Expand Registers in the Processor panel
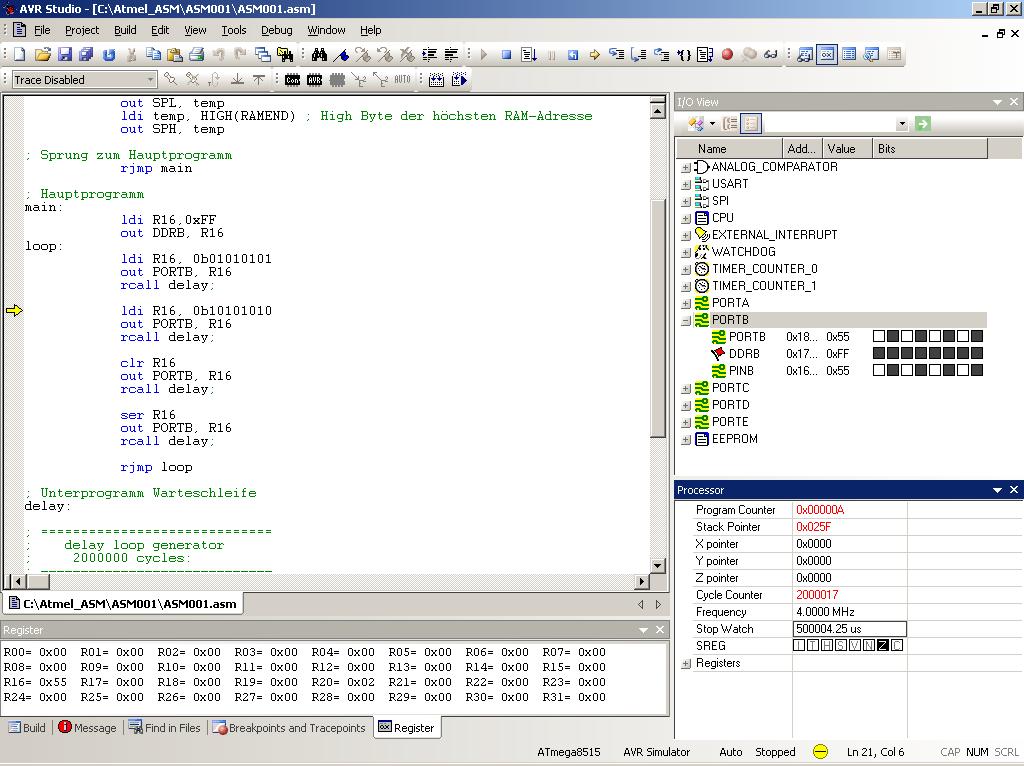Screen dimensions: 1024x766 [x=686, y=663]
